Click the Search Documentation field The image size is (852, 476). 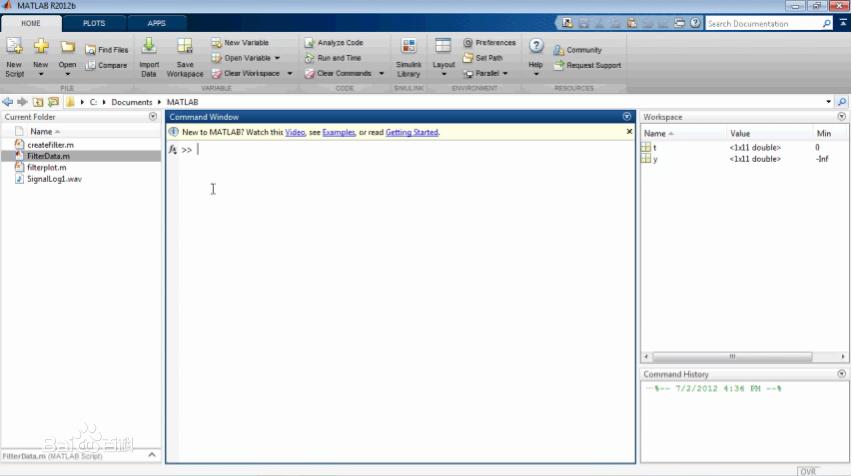(x=770, y=23)
